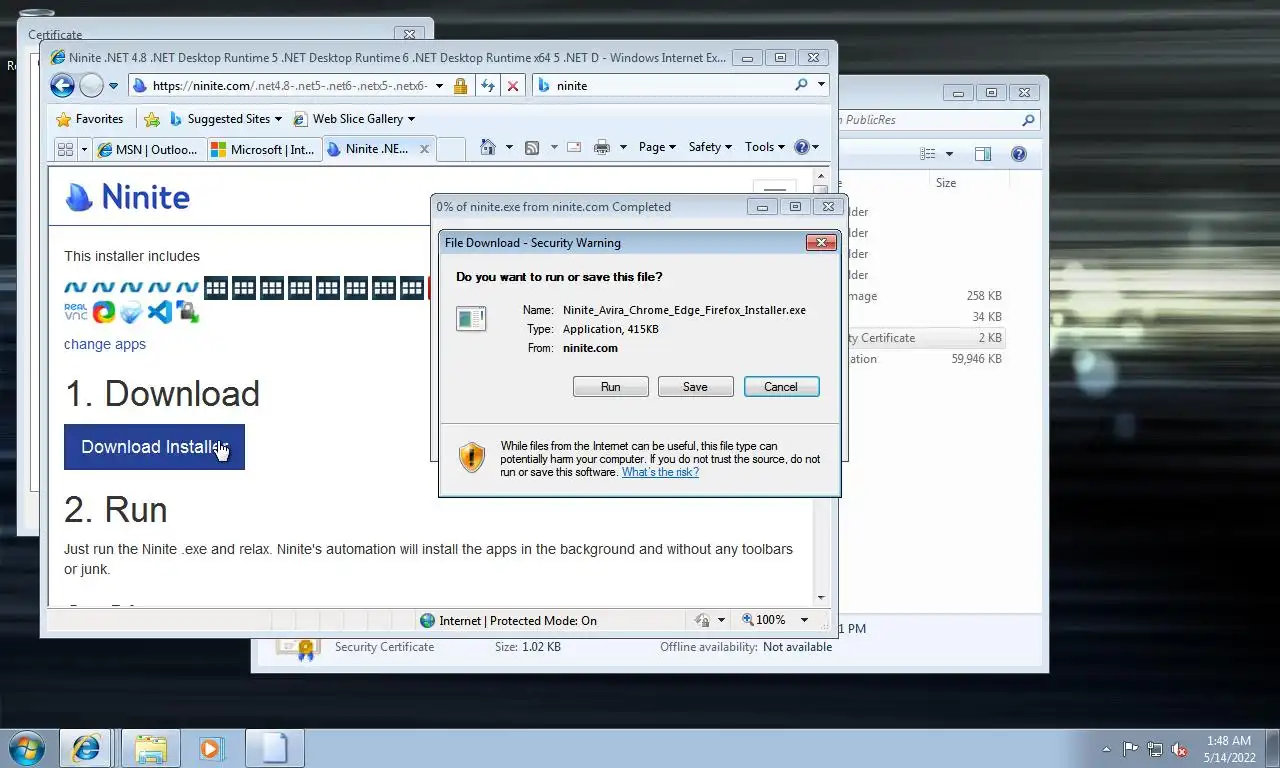Open Web Slice Gallery favorites item
The image size is (1280, 768).
pos(354,119)
